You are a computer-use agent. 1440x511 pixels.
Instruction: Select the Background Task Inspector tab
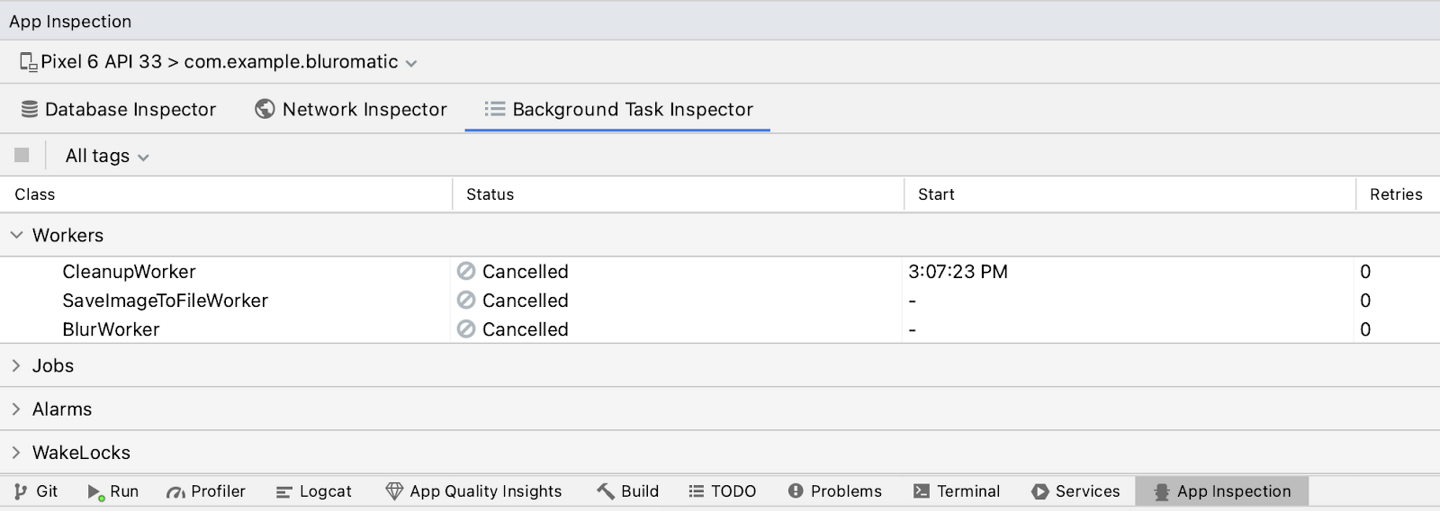click(x=618, y=109)
